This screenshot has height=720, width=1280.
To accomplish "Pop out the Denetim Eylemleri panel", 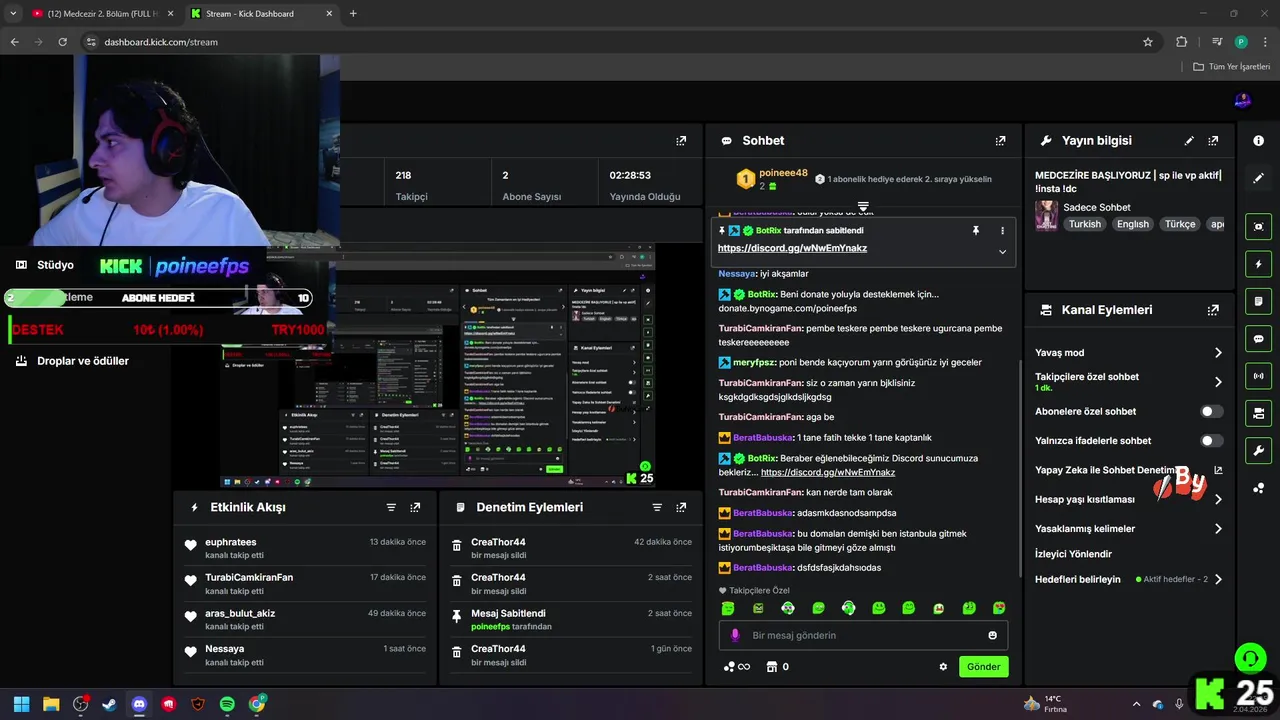I will click(681, 507).
